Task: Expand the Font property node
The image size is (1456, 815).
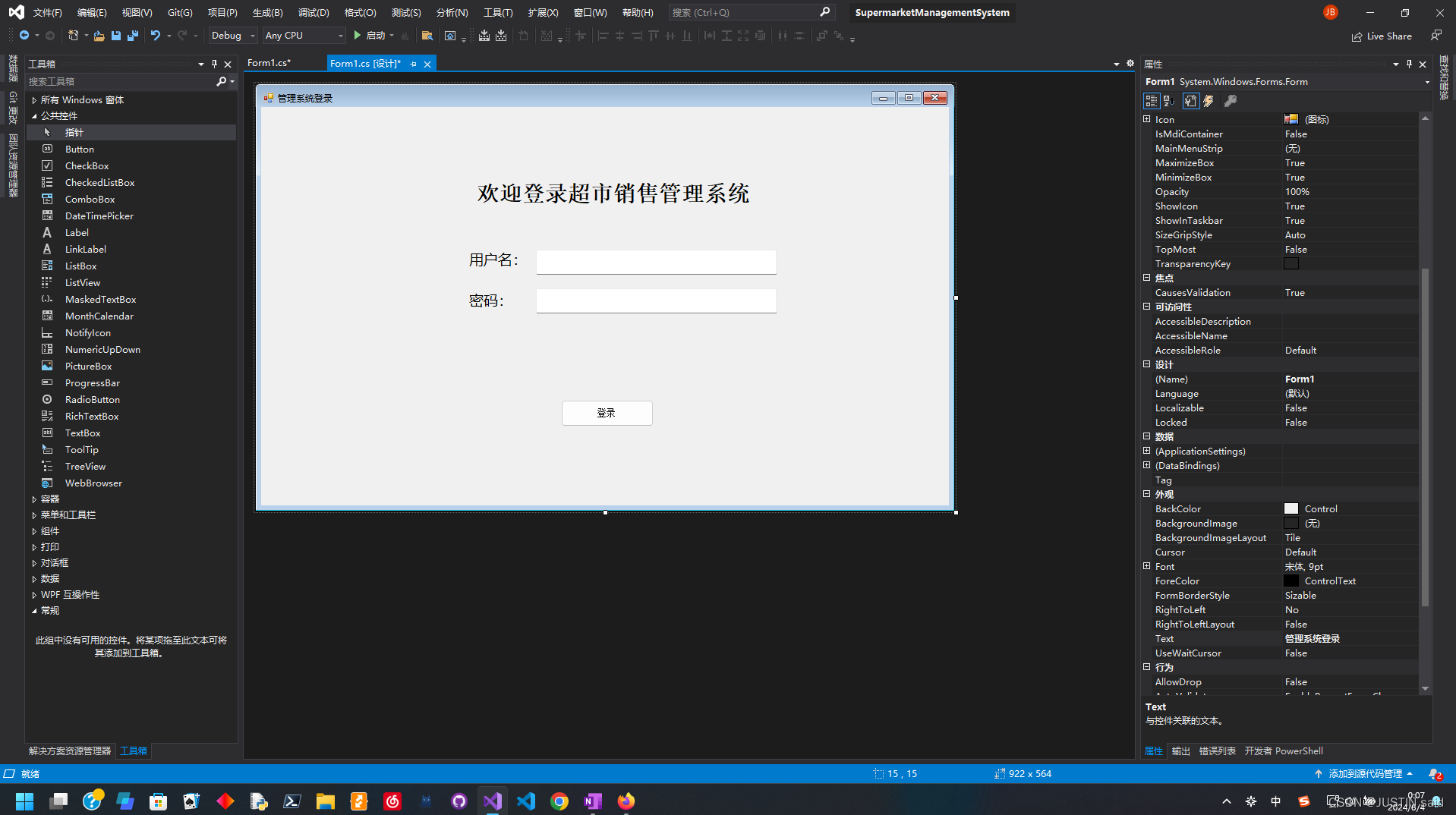Action: pos(1147,566)
